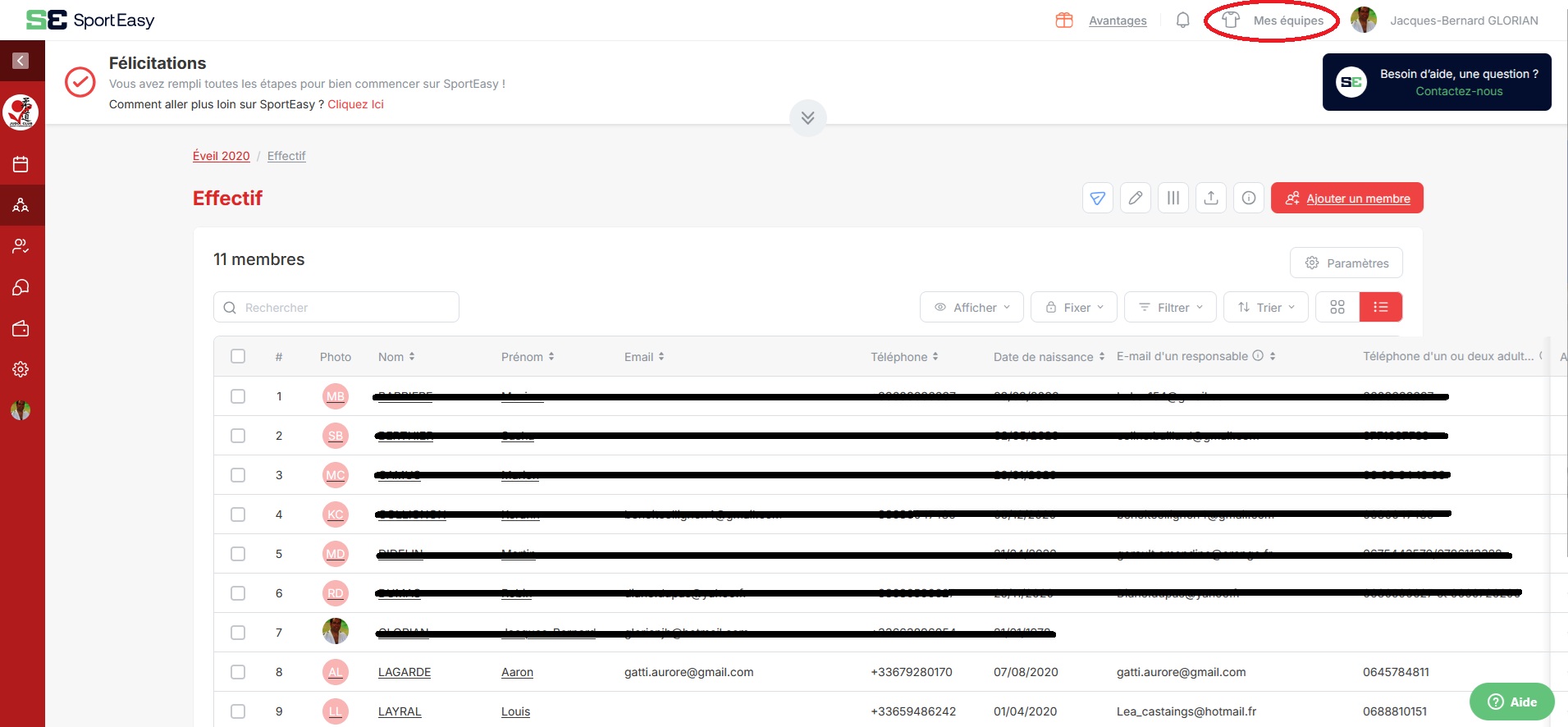Check the box for LAYRAL row
The image size is (1568, 727).
click(x=238, y=711)
